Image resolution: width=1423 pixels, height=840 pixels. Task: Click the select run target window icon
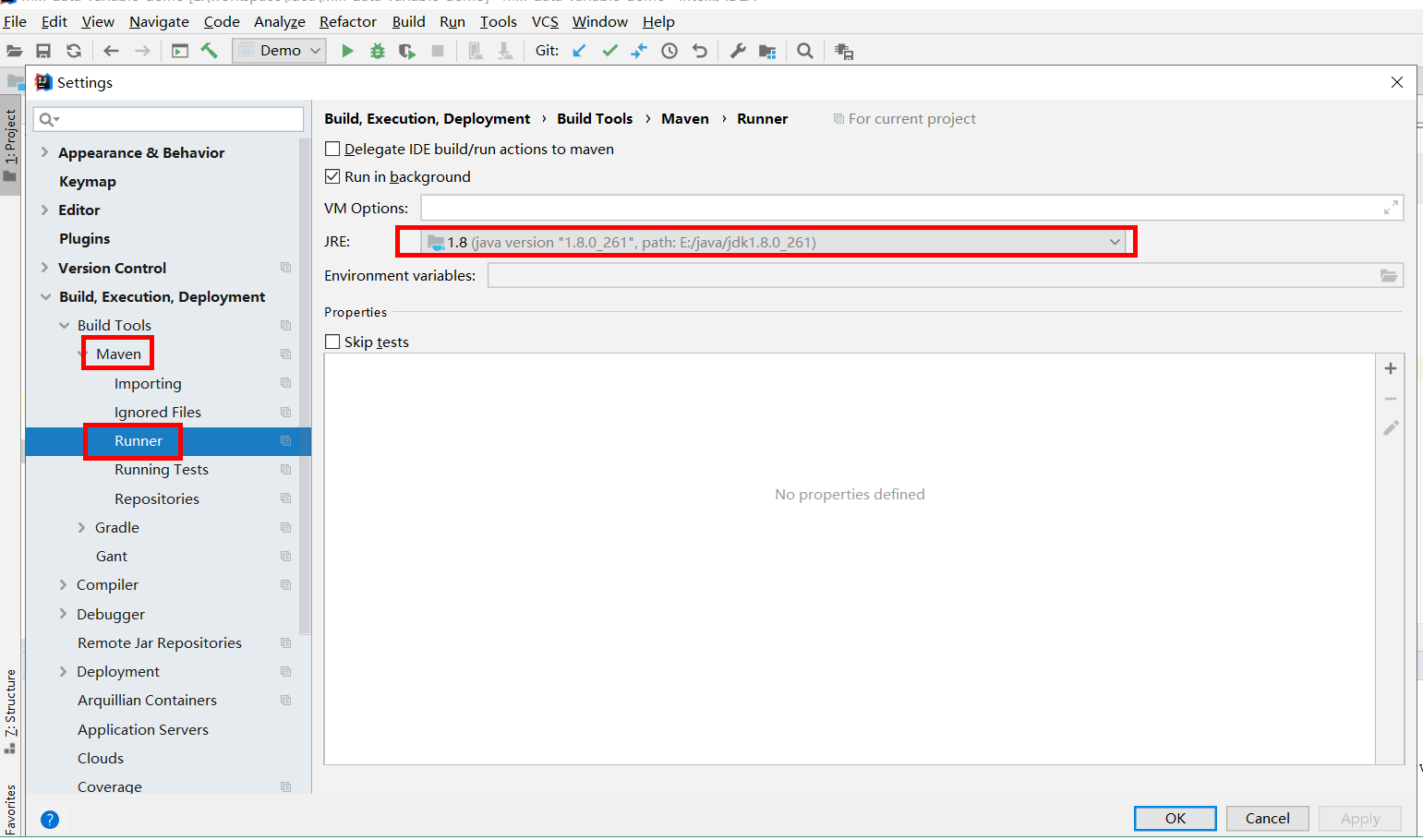(180, 51)
